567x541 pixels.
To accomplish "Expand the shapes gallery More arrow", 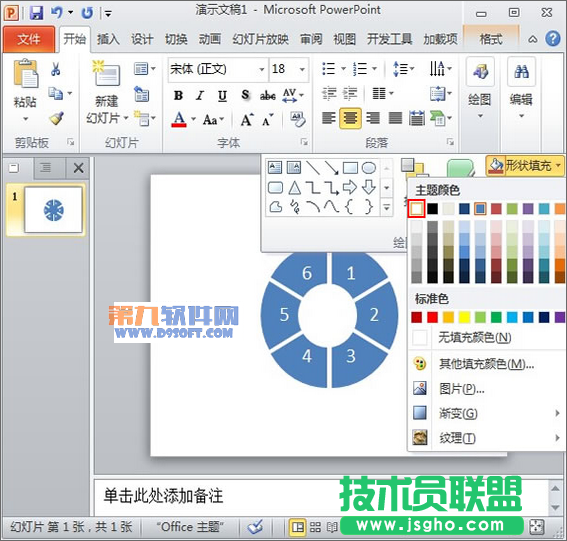I will (387, 208).
